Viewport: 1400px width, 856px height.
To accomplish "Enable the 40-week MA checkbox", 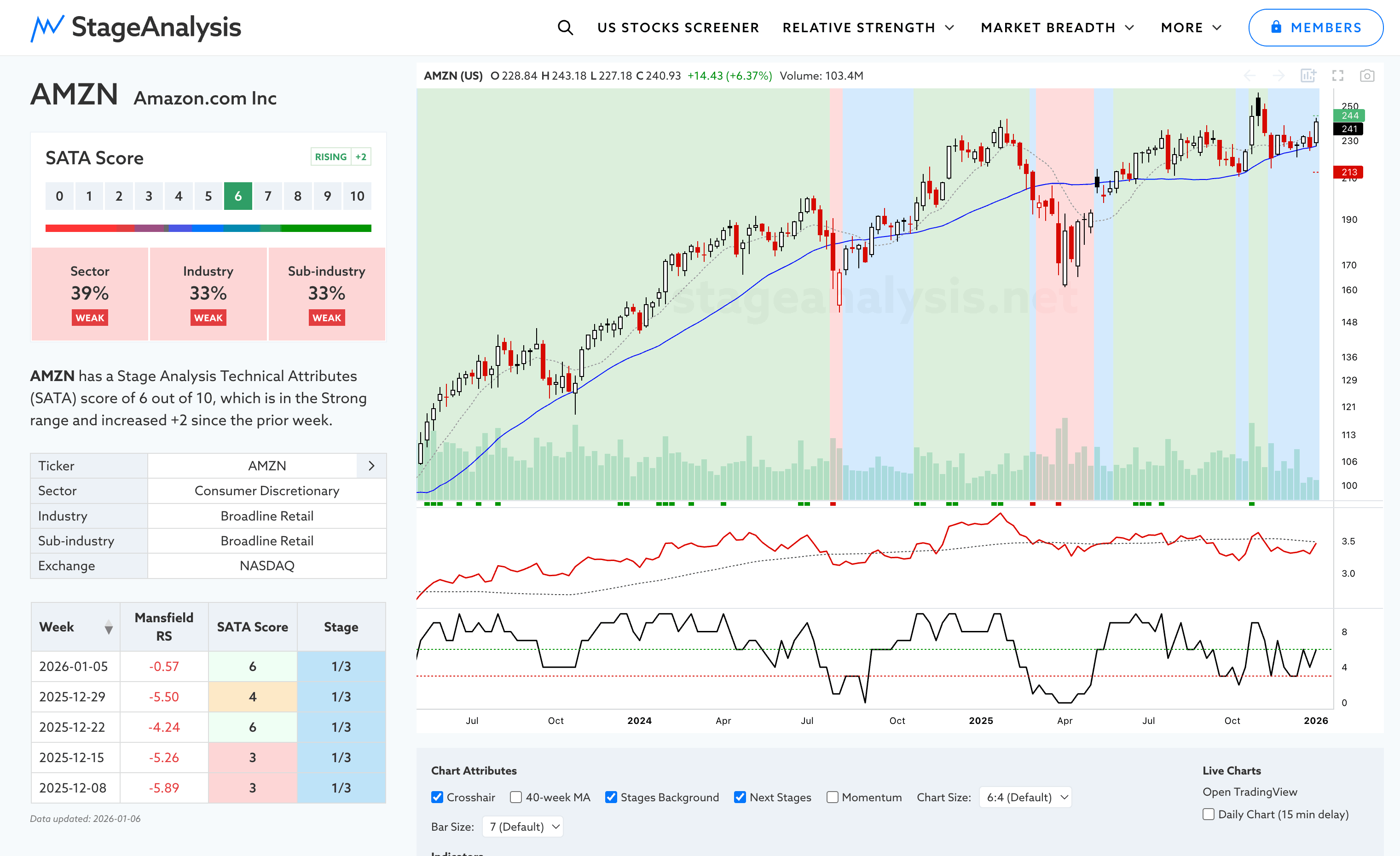I will pyautogui.click(x=516, y=797).
